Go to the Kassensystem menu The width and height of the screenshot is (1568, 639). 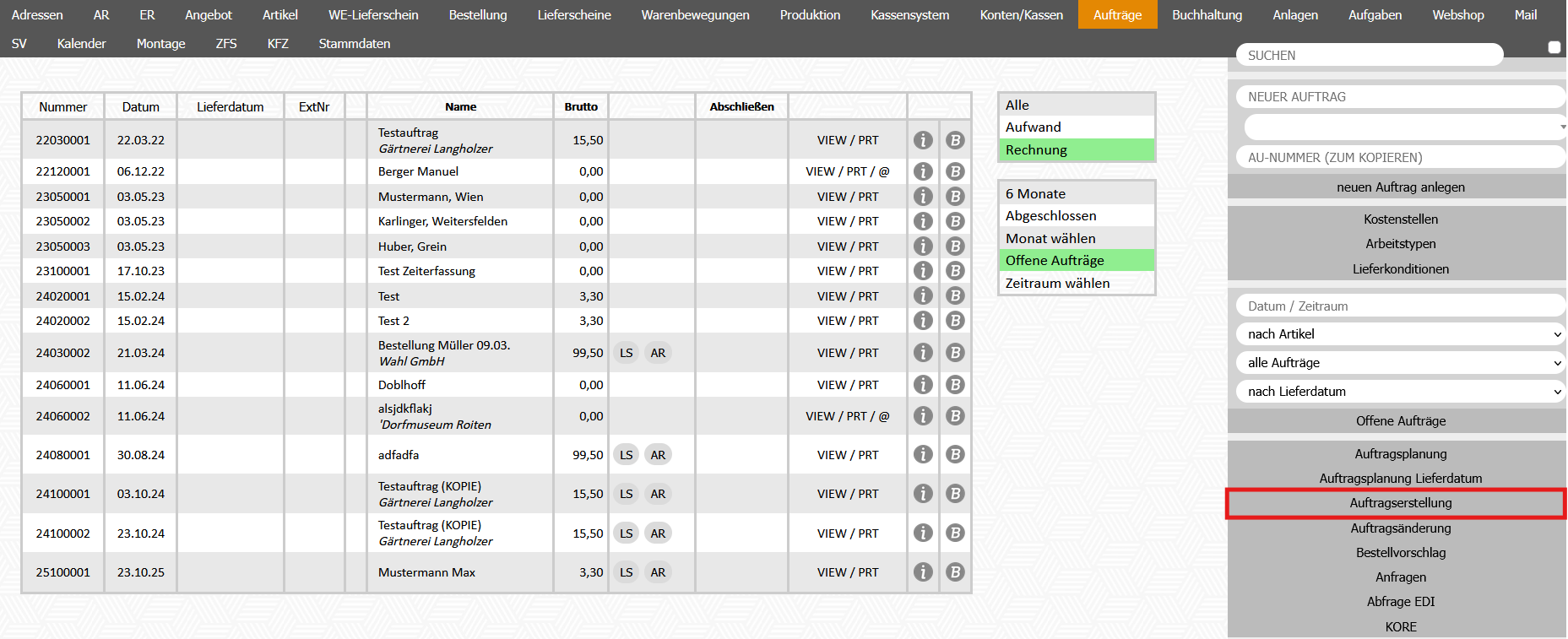909,15
